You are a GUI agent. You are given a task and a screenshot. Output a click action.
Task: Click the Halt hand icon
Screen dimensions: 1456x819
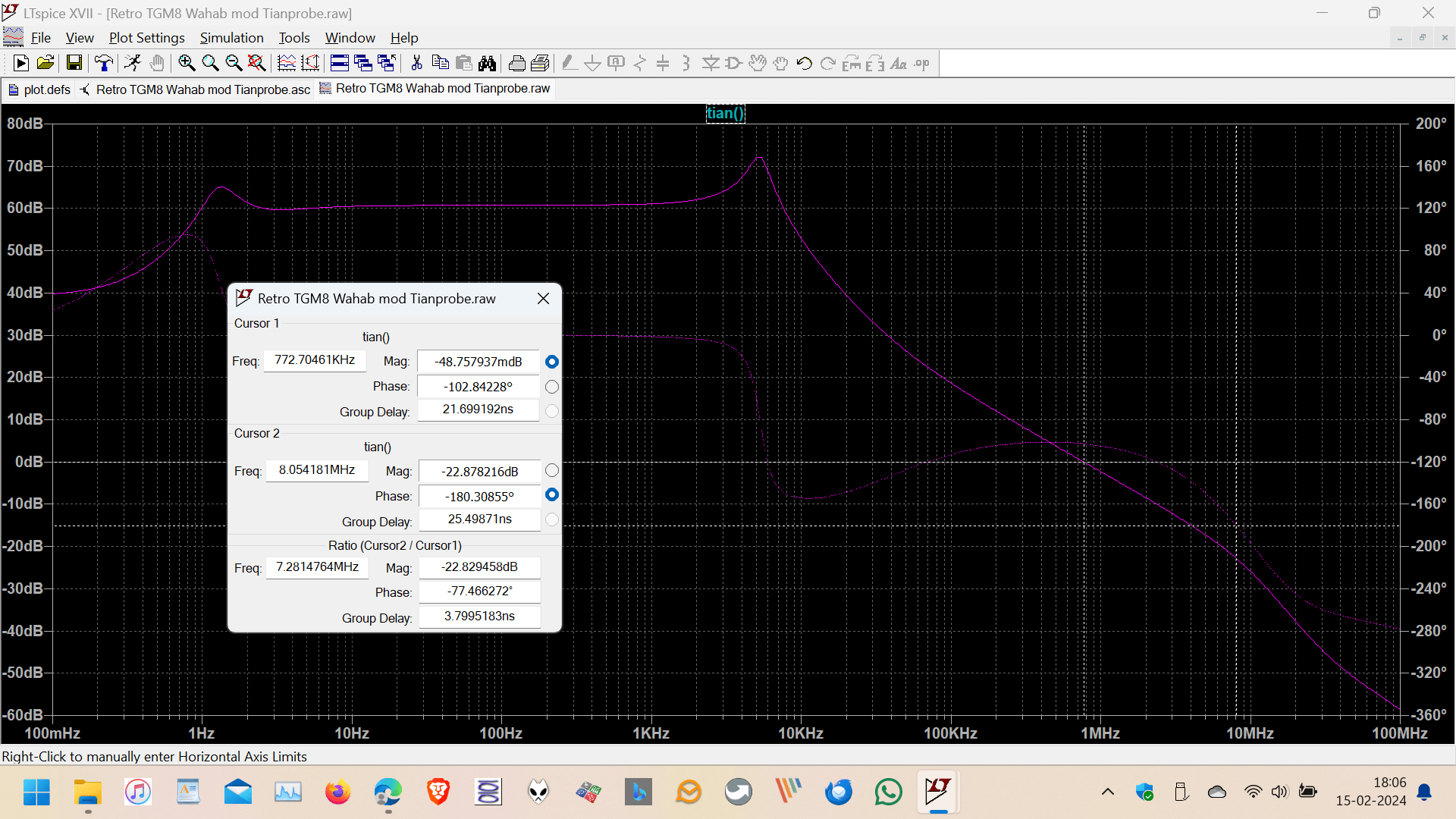coord(157,64)
